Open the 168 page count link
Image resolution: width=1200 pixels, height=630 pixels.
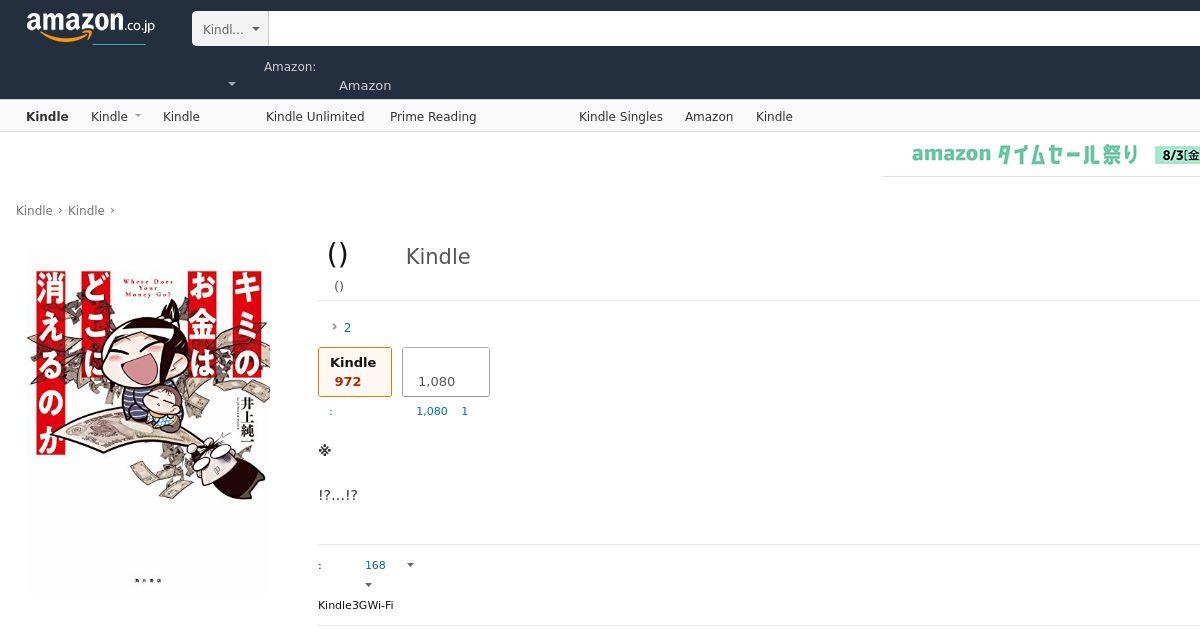pyautogui.click(x=375, y=565)
